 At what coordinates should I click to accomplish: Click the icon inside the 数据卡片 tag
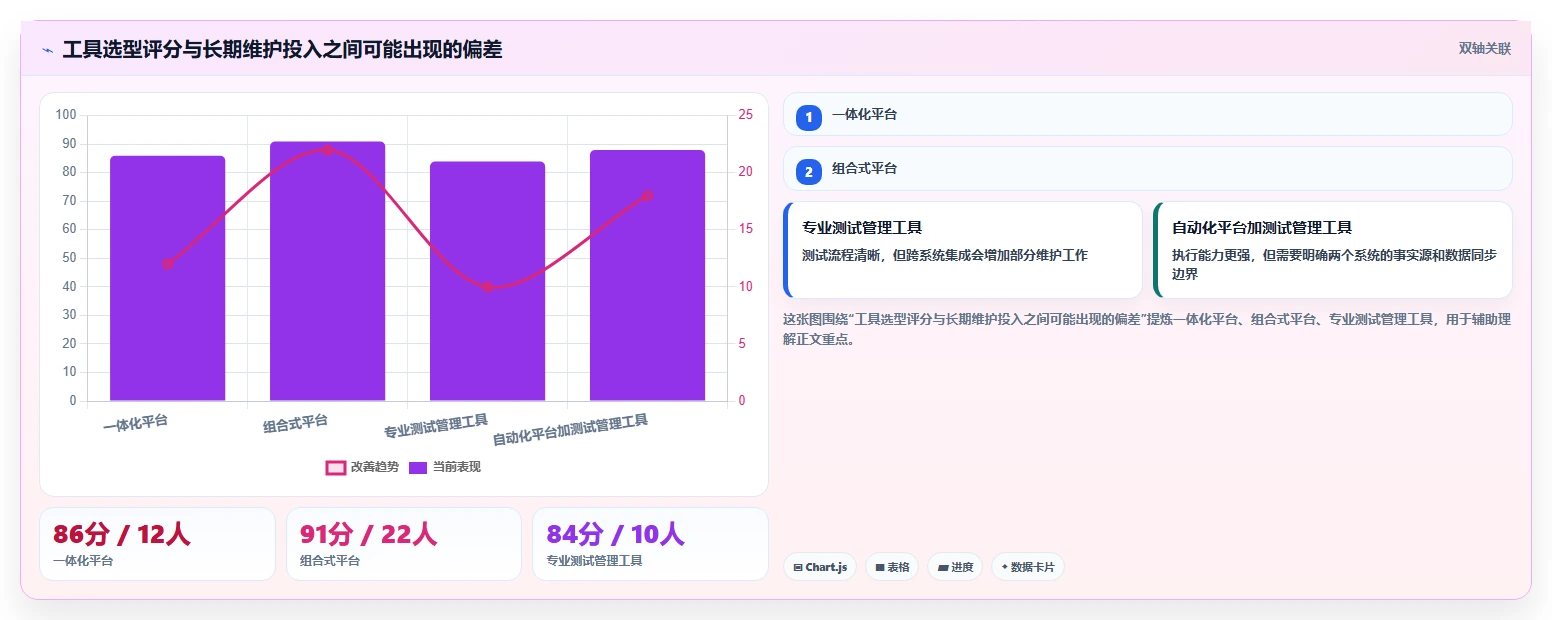click(x=1004, y=567)
